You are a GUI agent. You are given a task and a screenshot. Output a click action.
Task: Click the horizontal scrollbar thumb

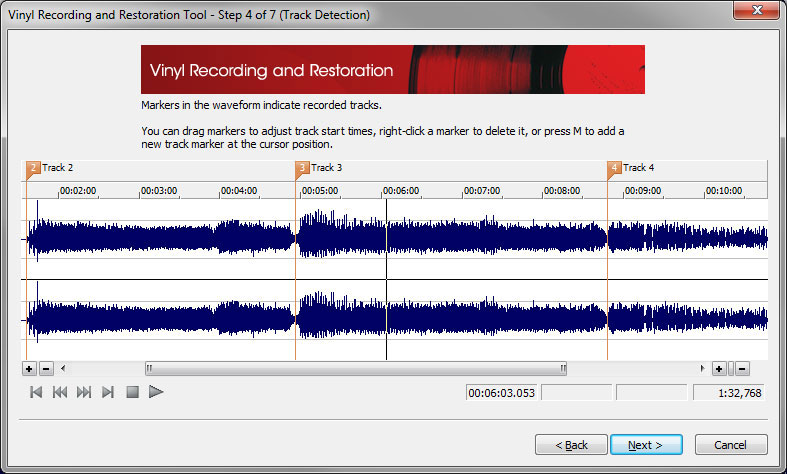click(356, 369)
